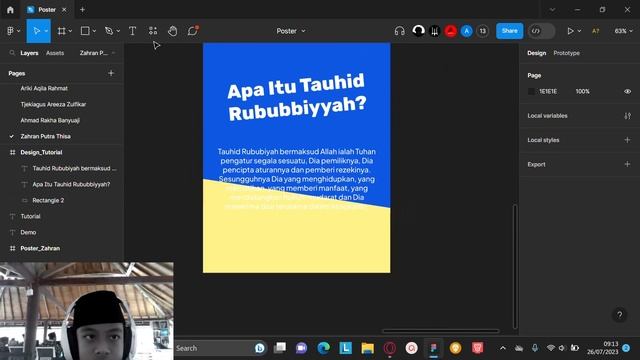Screen dimensions: 640x360
Task: Show the 13 more collaborators badge
Action: point(482,31)
